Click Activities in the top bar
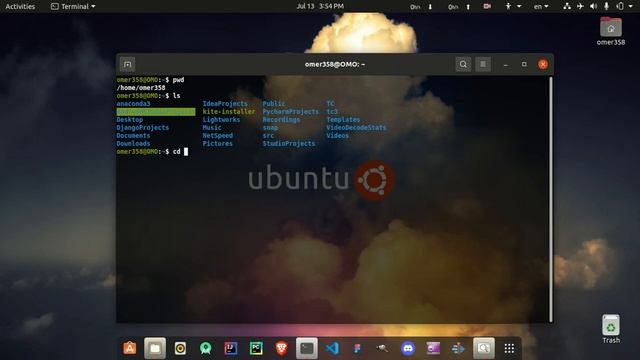 tap(20, 6)
